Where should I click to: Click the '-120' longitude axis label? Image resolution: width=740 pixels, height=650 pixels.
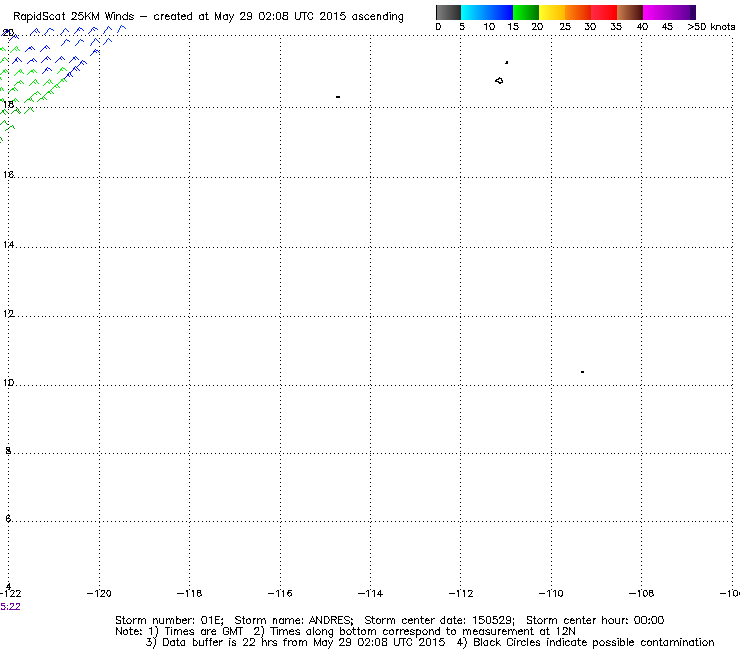(99, 593)
